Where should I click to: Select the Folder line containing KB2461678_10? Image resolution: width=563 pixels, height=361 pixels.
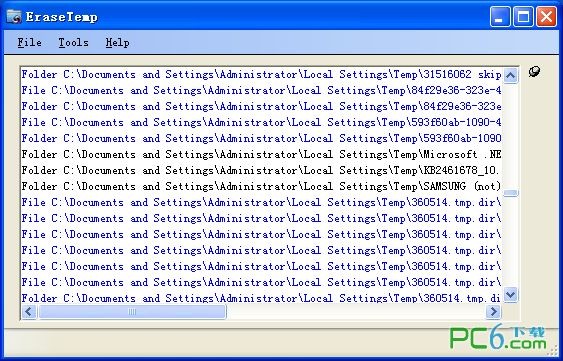point(261,171)
